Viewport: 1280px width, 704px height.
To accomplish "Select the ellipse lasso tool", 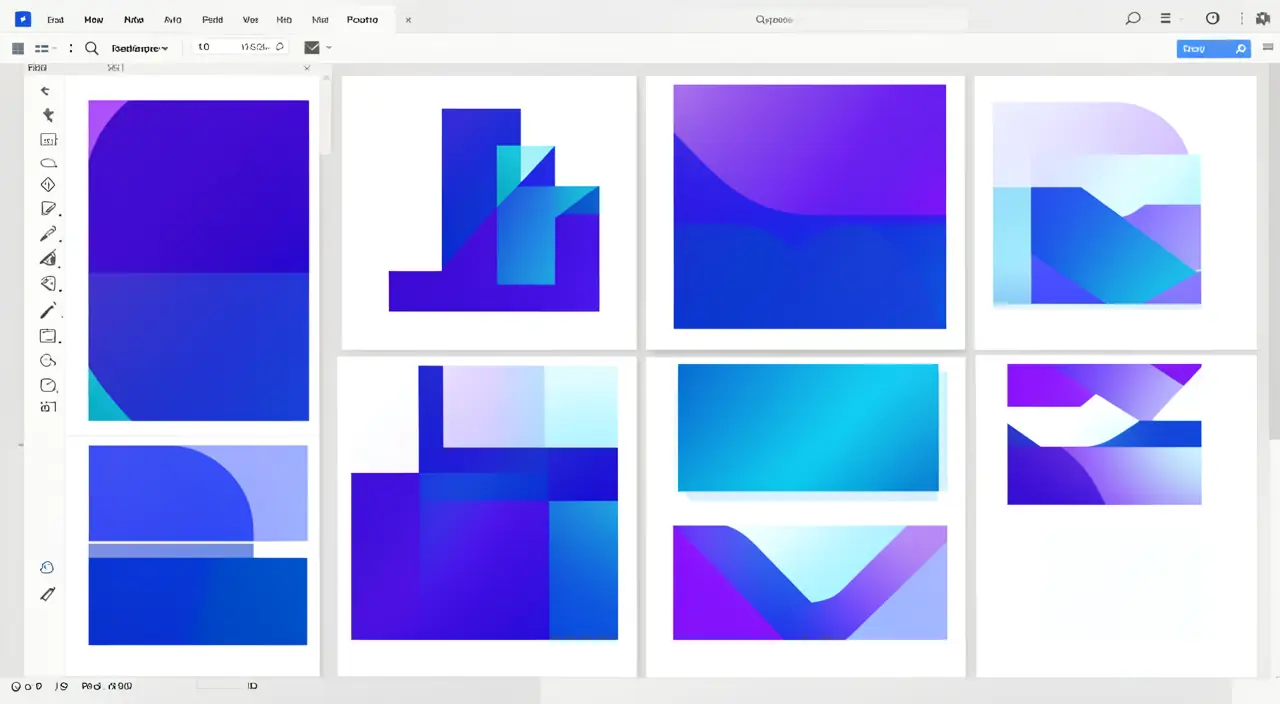I will click(48, 163).
